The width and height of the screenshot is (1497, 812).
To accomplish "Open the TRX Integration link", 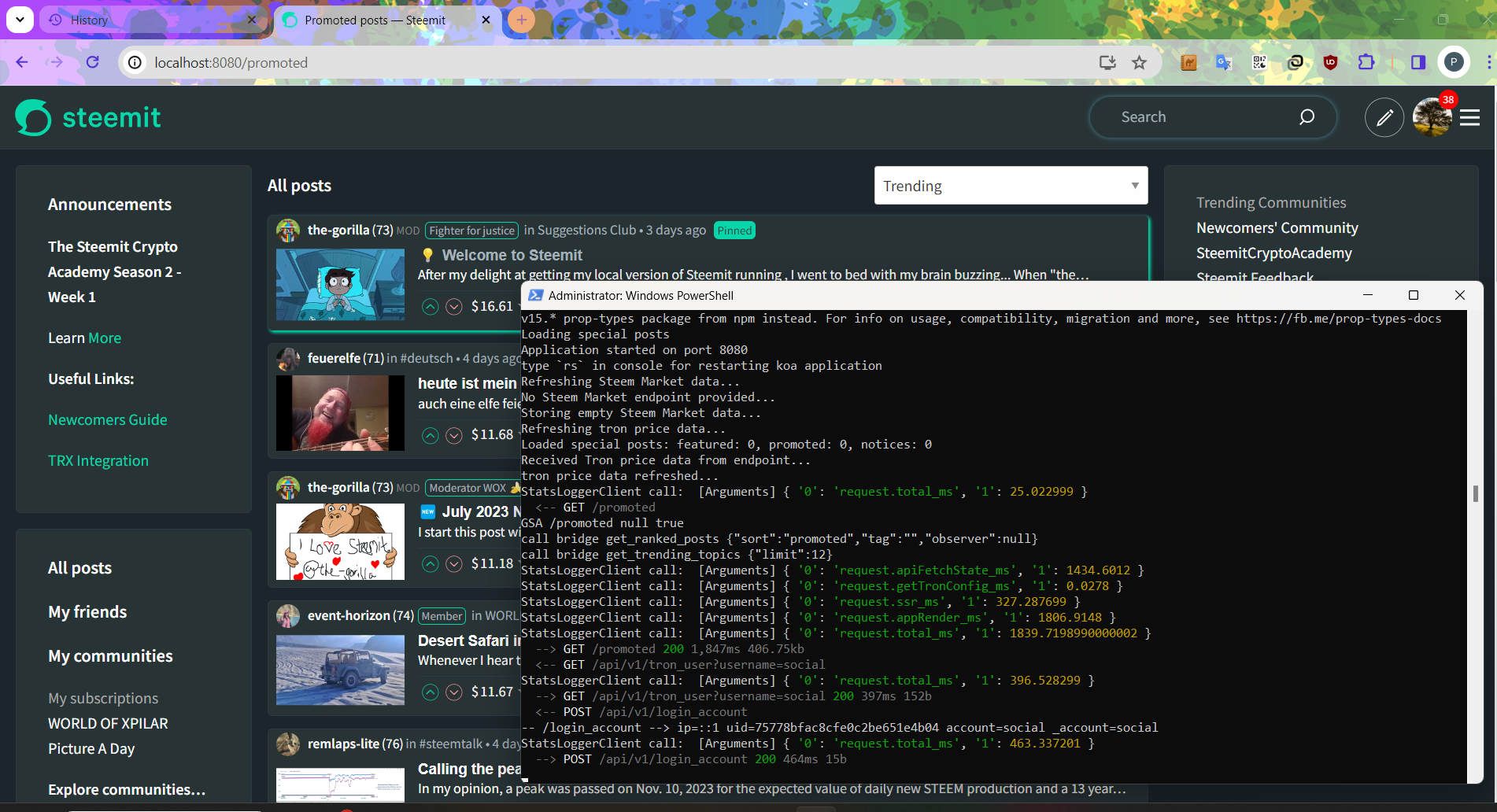I will (x=98, y=460).
